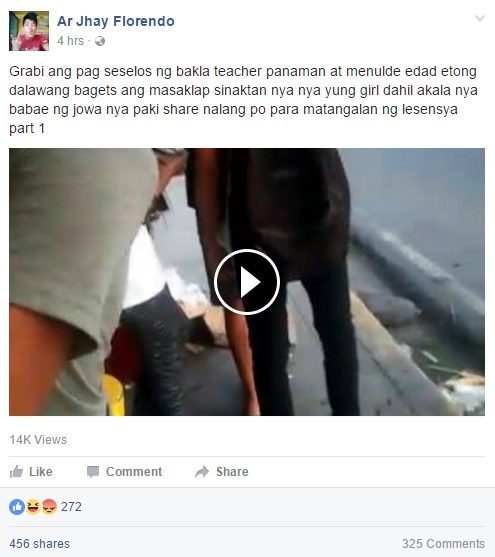View the 456 shares list
This screenshot has width=495, height=557.
39,544
